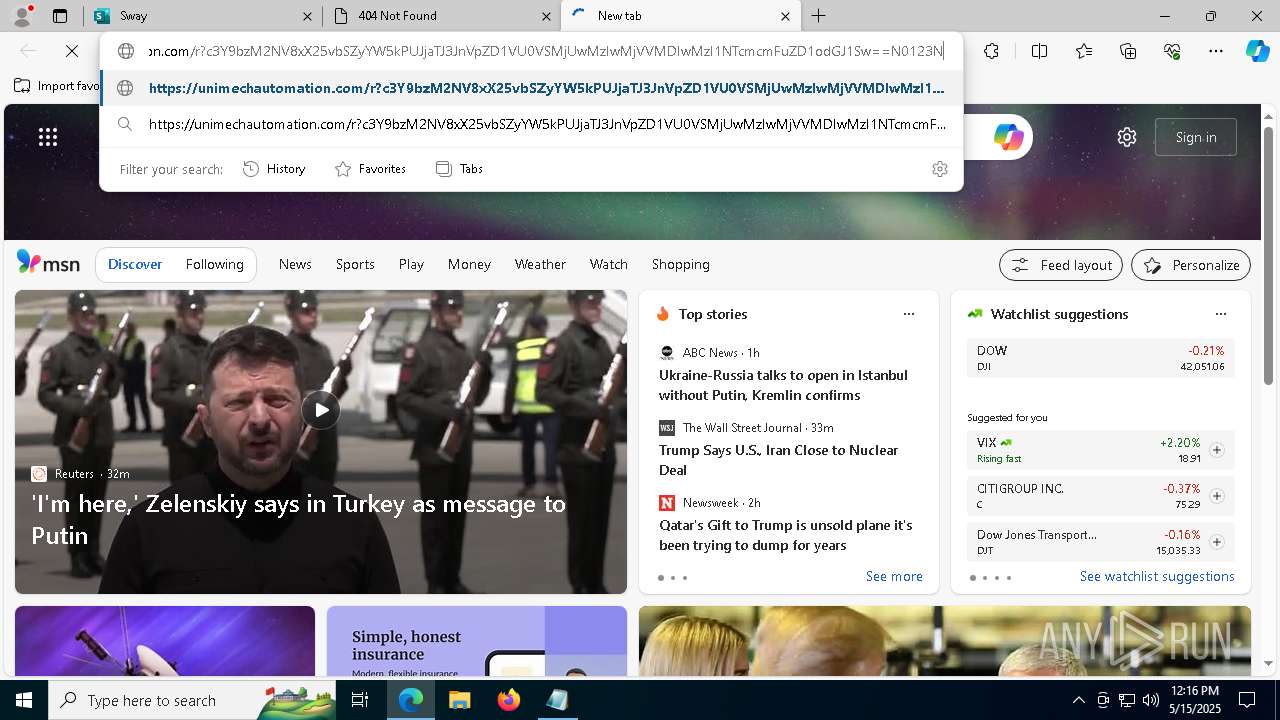Open the Weather section

(540, 264)
